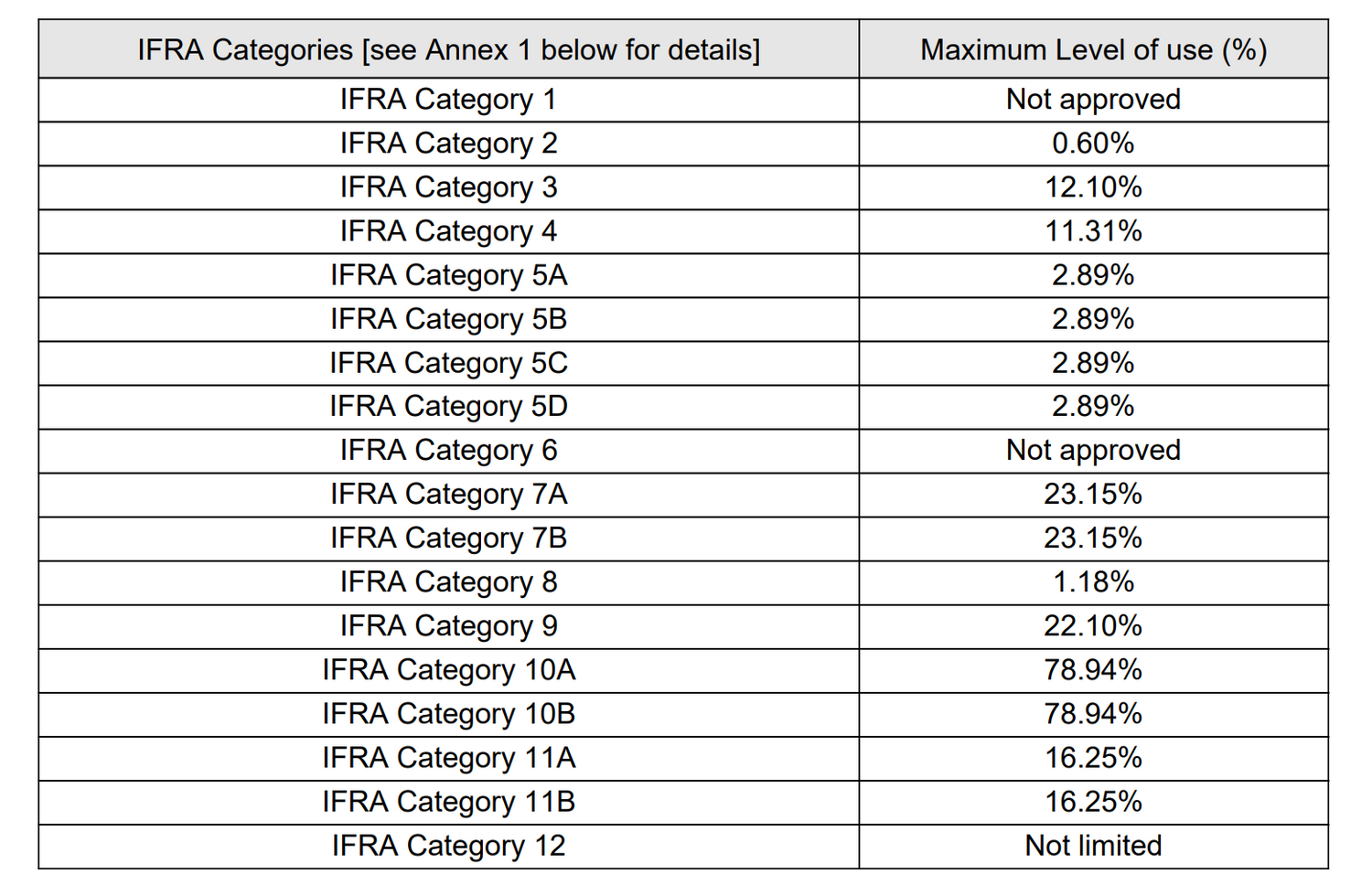
Task: Select the 'IFRA Category 11A' cell
Action: click(448, 757)
